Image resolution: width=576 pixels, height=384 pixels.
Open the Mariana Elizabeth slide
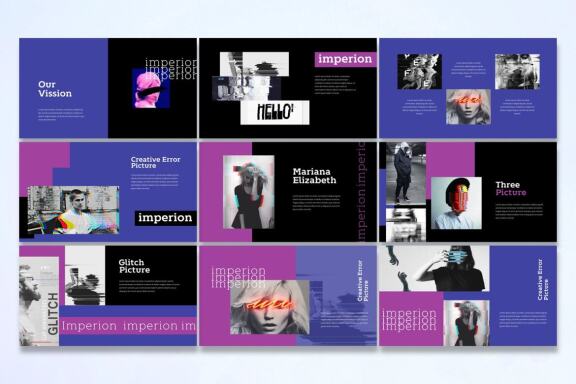click(x=288, y=192)
